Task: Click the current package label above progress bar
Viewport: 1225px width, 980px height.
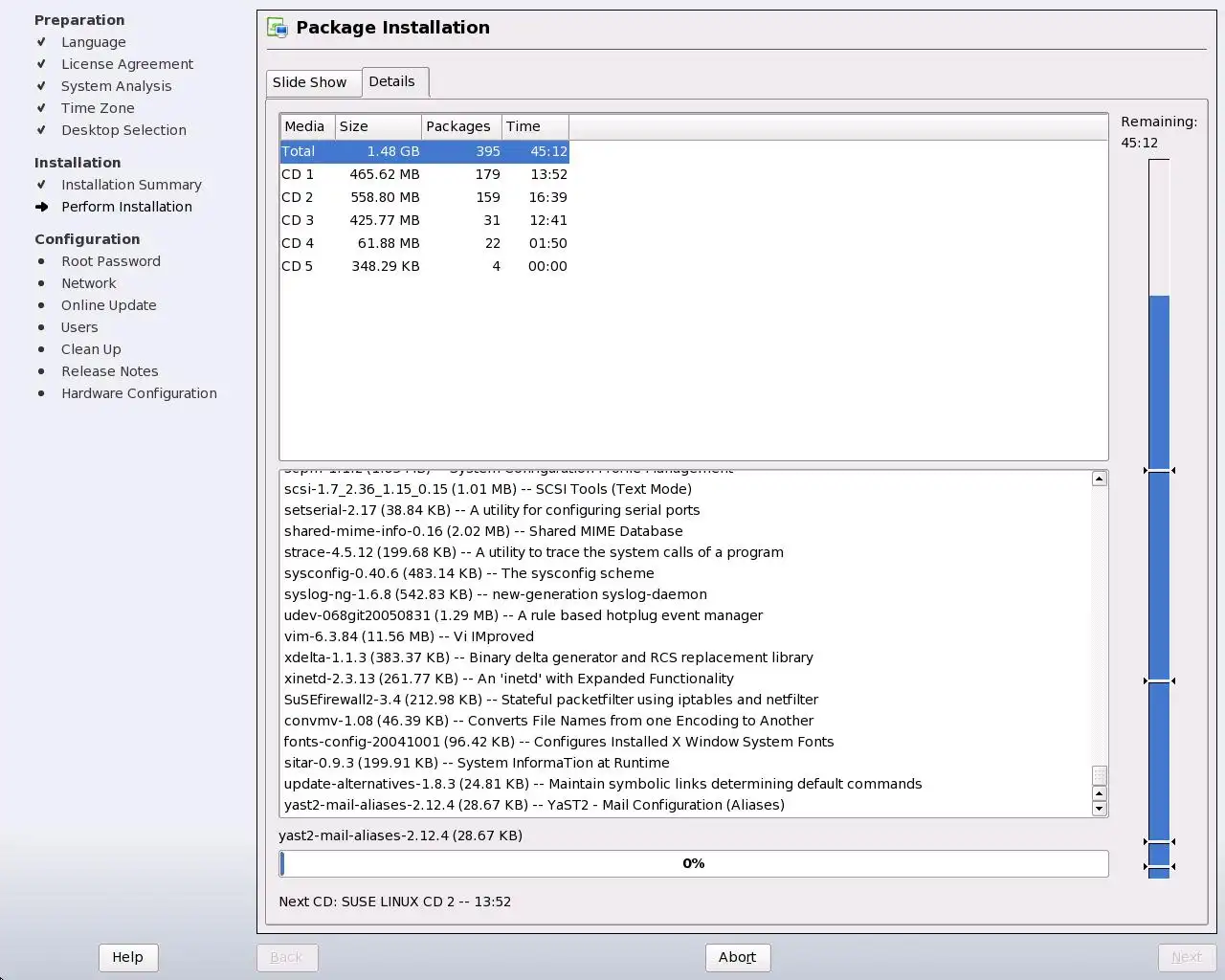Action: [400, 835]
